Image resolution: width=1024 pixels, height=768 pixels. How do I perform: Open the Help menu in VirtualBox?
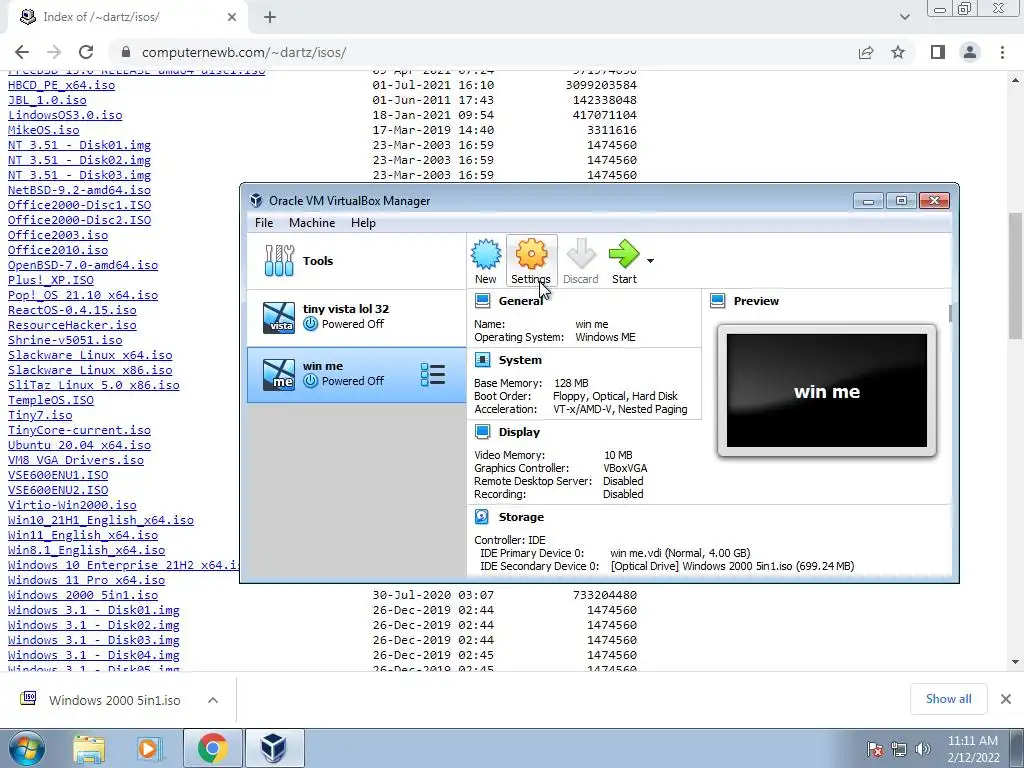(x=363, y=223)
